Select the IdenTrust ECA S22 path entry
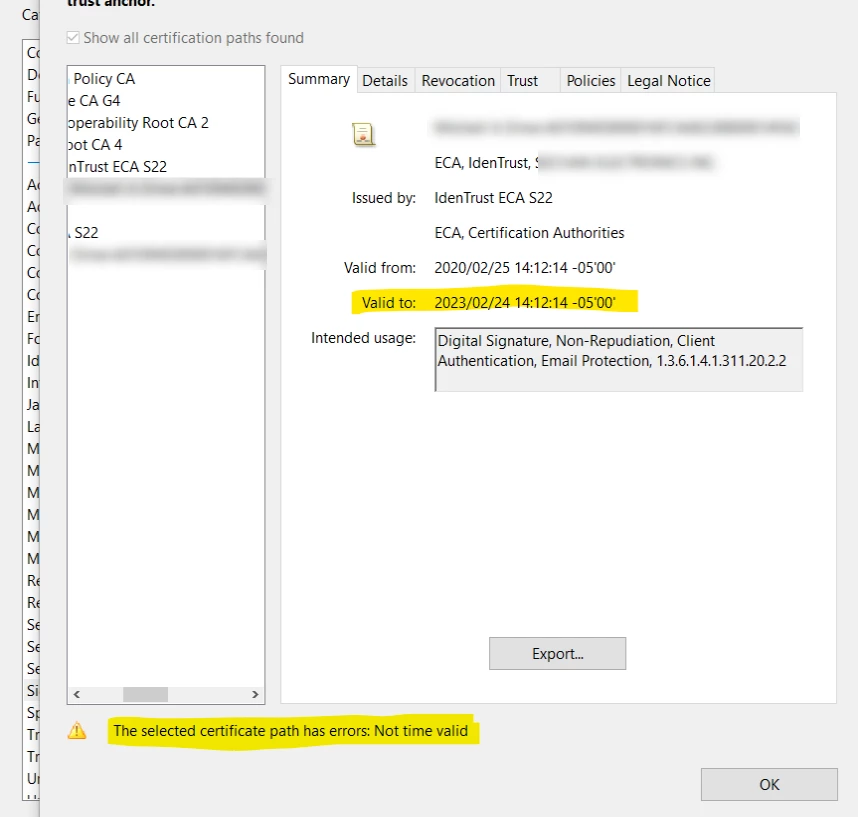Screen dimensions: 858x817 point(118,166)
